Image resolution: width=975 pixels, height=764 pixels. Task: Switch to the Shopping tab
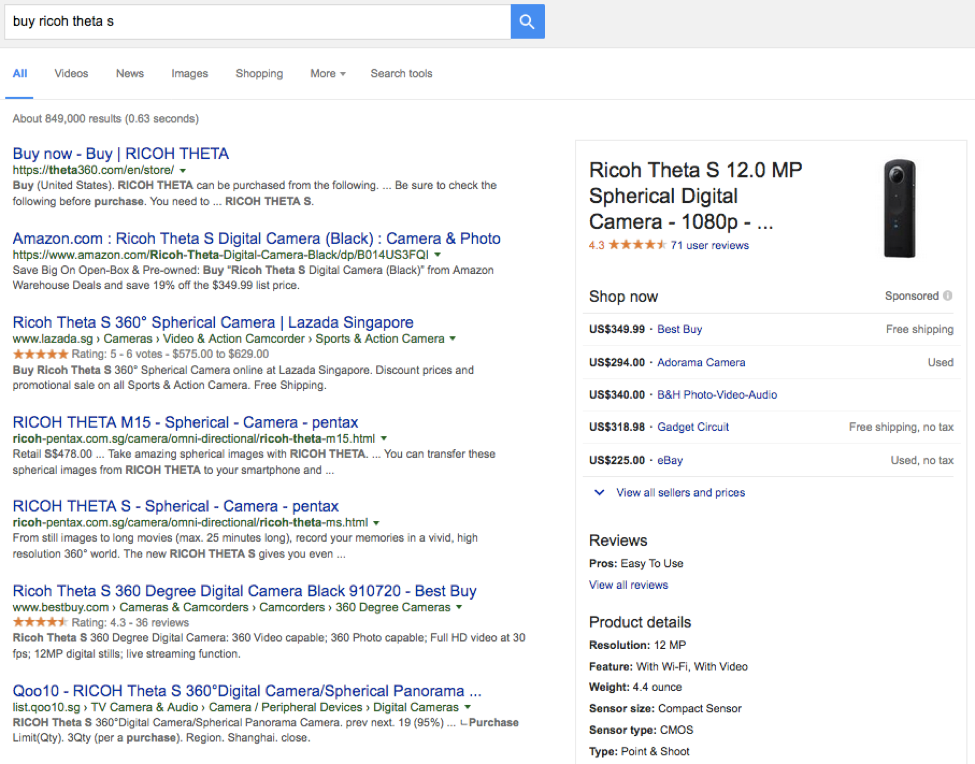(259, 74)
